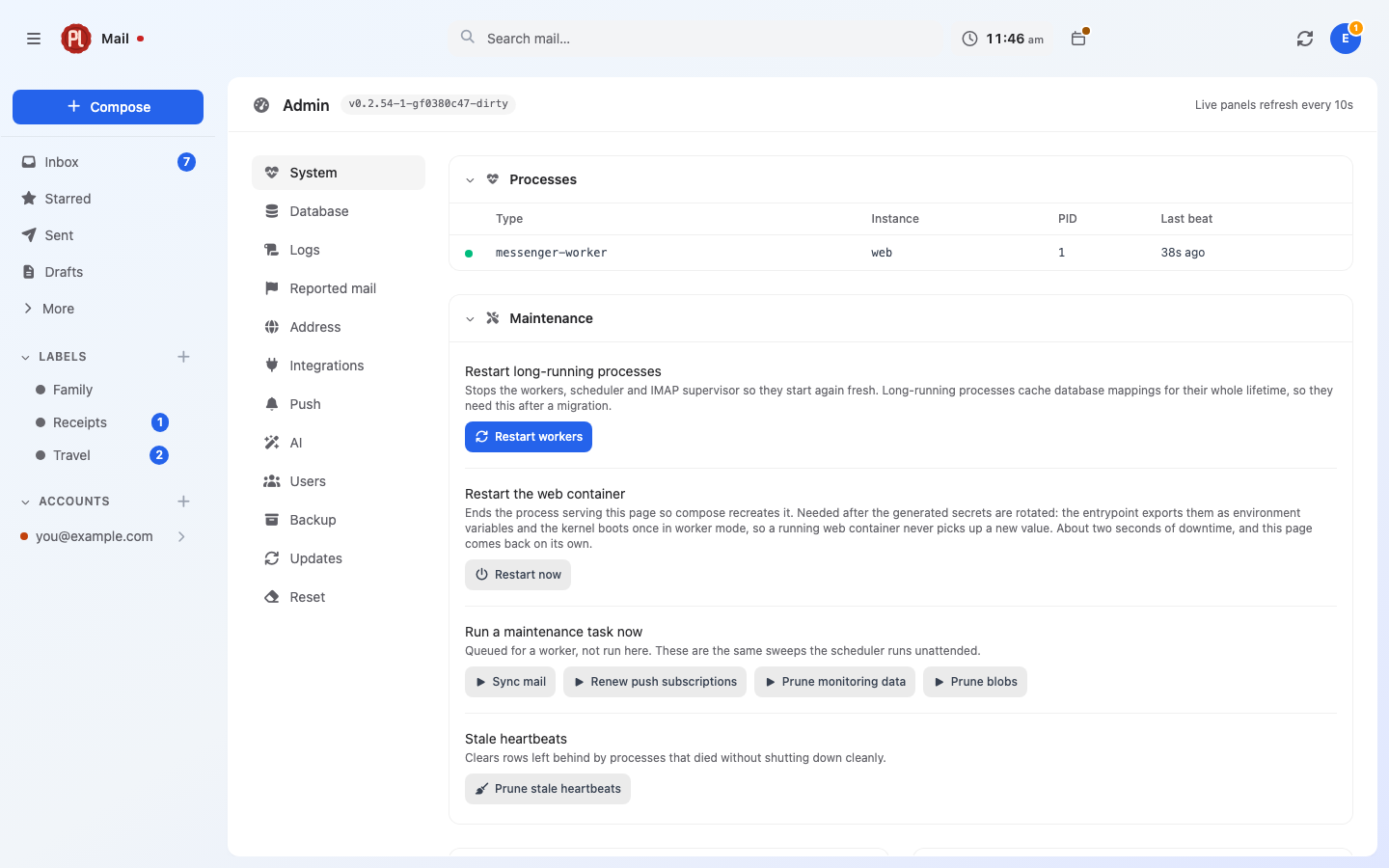Focus the Search mail field
1389x868 pixels.
699,39
